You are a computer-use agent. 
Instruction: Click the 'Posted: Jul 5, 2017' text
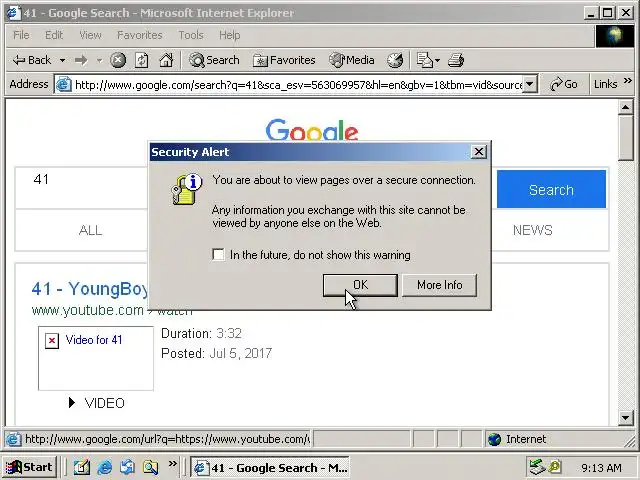point(216,353)
